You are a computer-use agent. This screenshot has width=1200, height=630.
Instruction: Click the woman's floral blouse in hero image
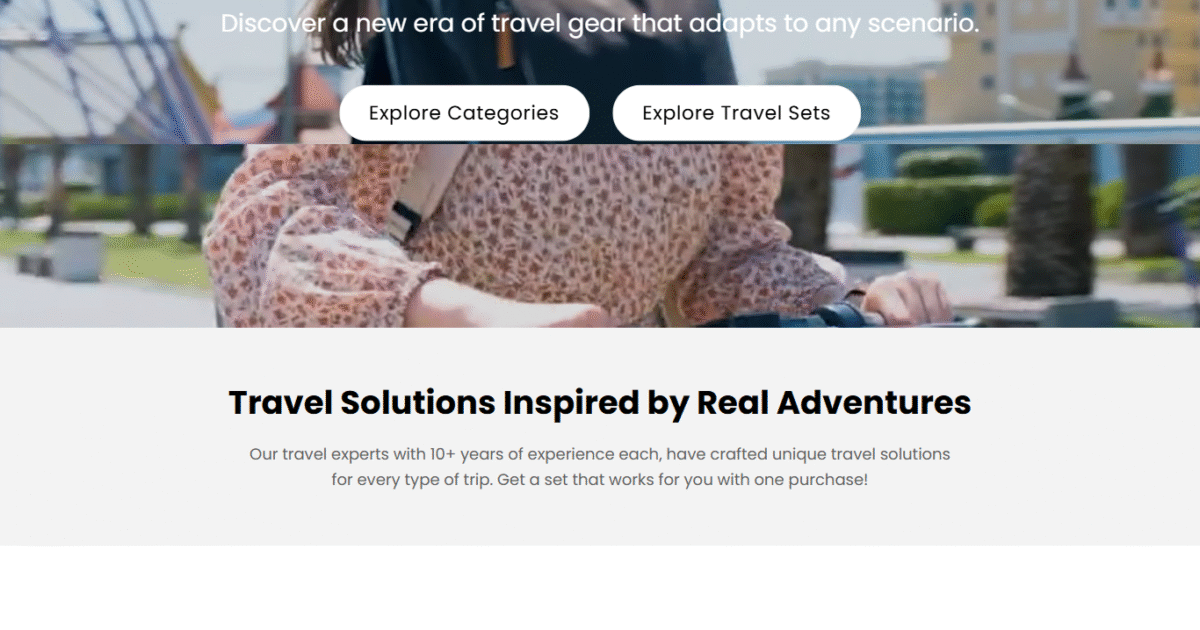pos(560,230)
